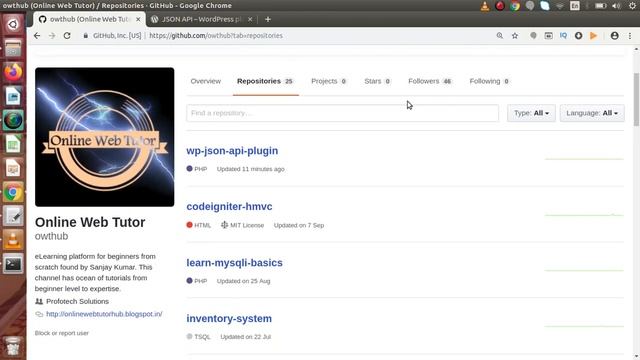Click the wp-json-api-plugin activity graph
The width and height of the screenshot is (640, 360).
584,159
